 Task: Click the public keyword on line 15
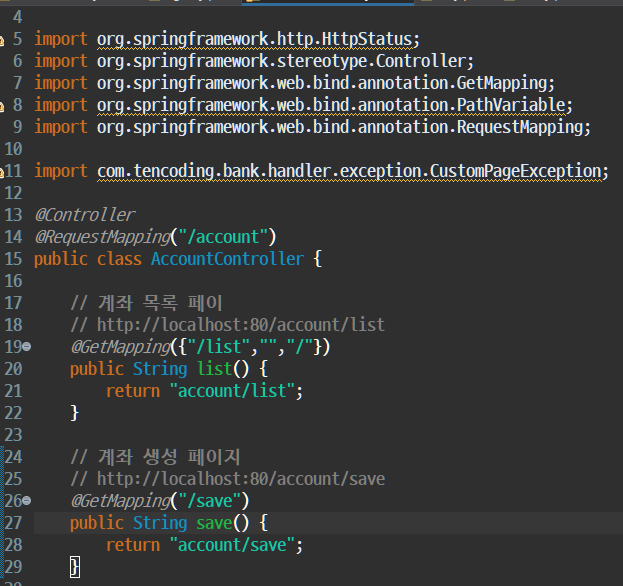point(61,259)
